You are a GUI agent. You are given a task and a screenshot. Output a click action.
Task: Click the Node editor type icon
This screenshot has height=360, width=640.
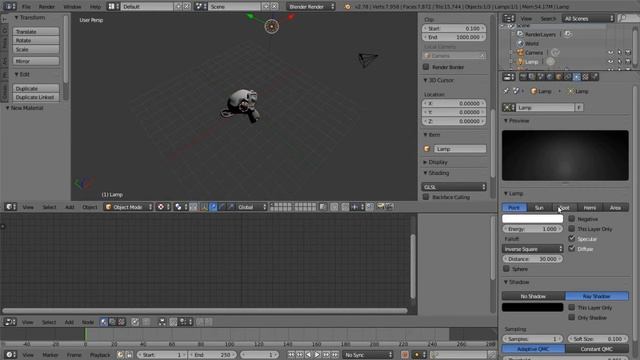[x=10, y=322]
